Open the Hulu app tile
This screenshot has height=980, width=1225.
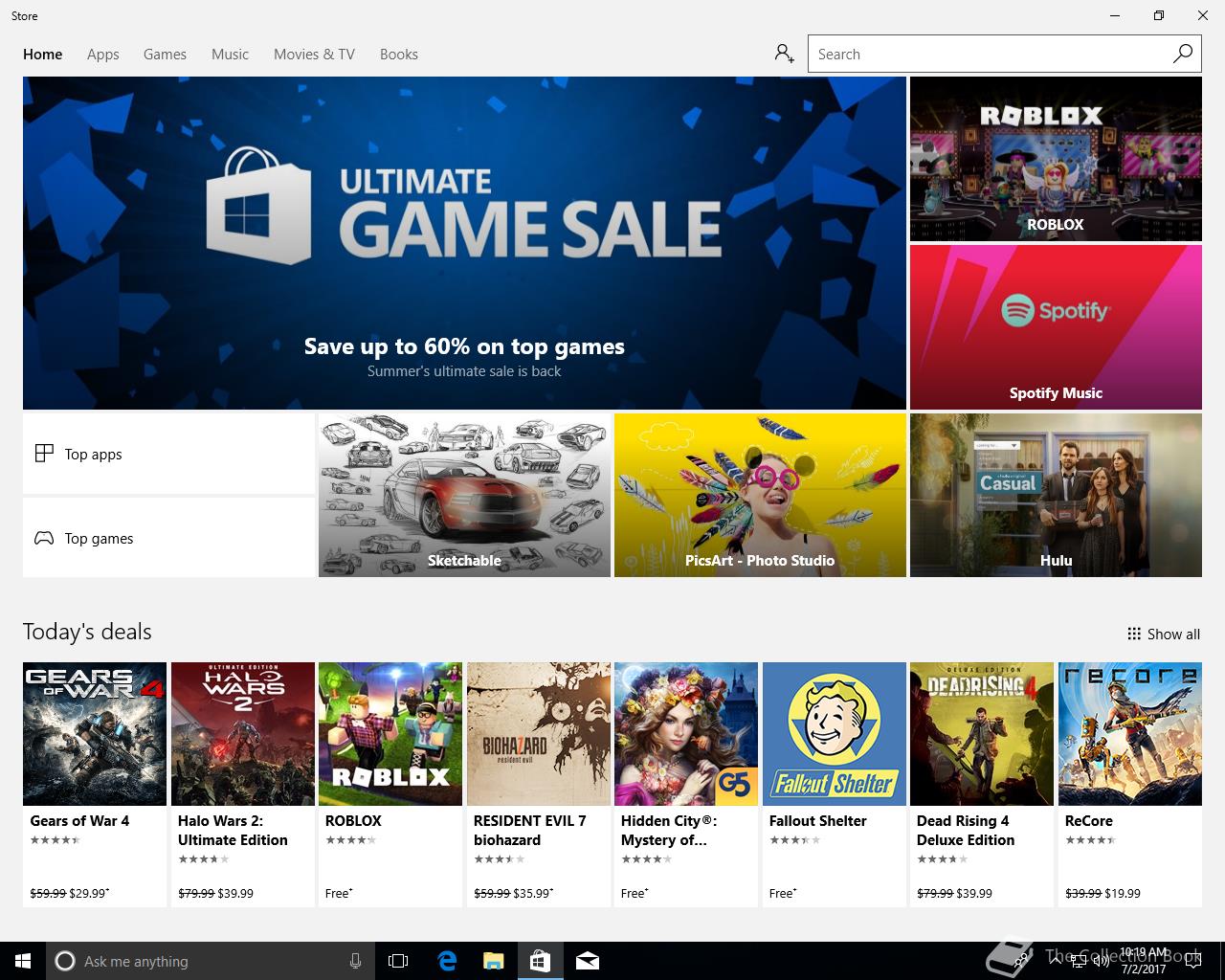1056,495
